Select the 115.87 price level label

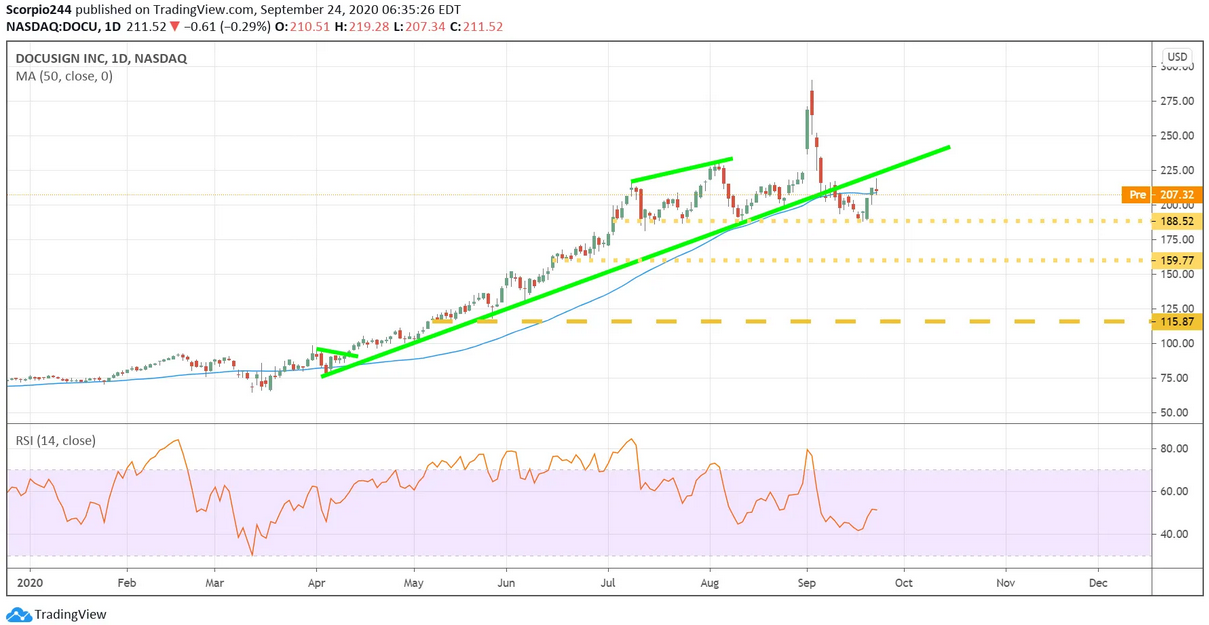tap(1177, 322)
